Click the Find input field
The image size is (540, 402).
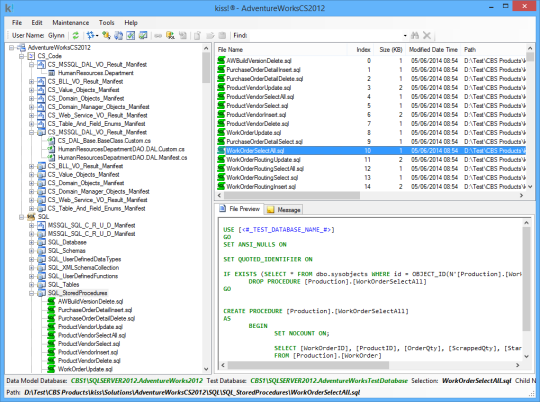click(325, 35)
